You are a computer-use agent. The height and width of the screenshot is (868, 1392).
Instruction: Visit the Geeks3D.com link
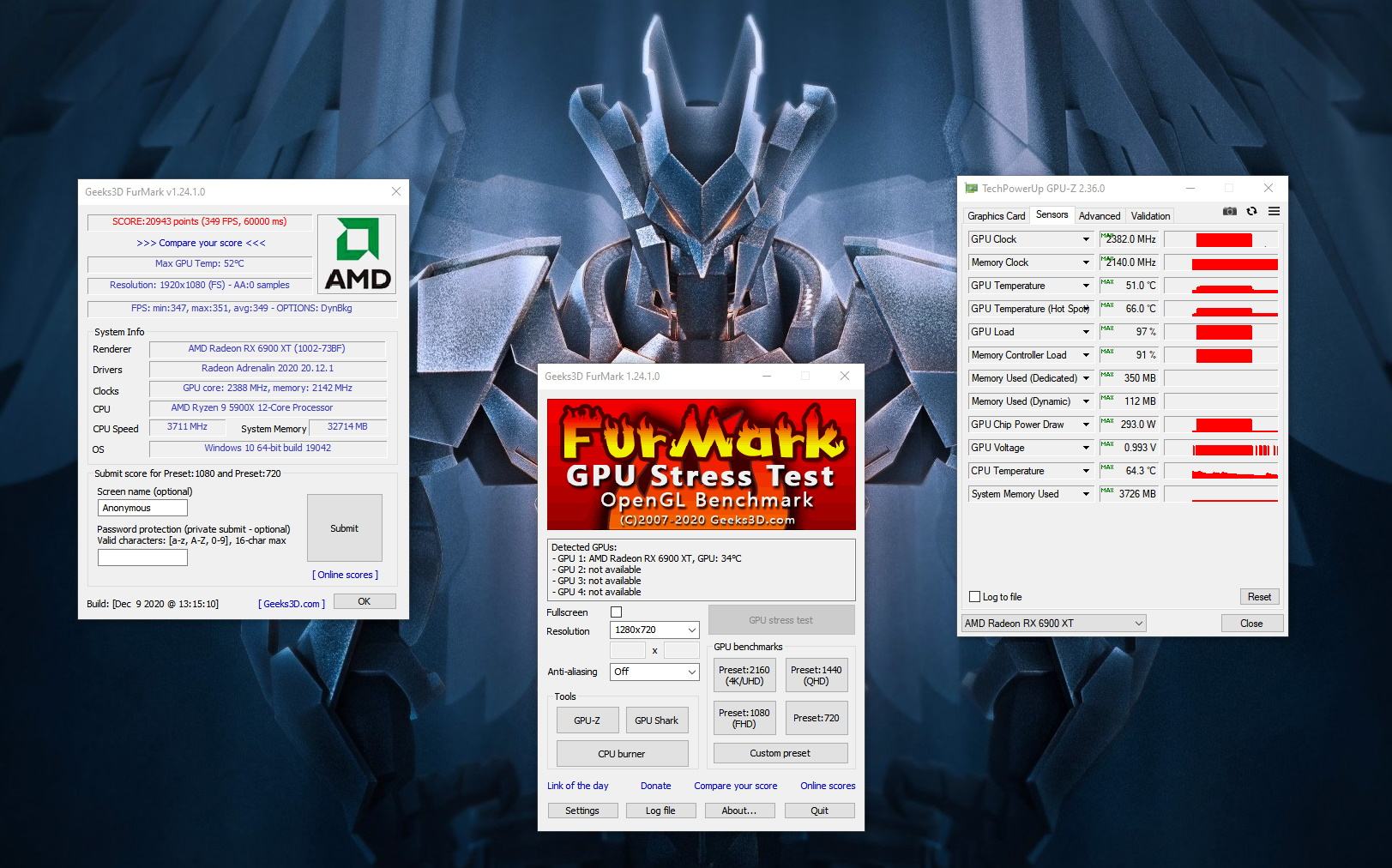pos(292,604)
